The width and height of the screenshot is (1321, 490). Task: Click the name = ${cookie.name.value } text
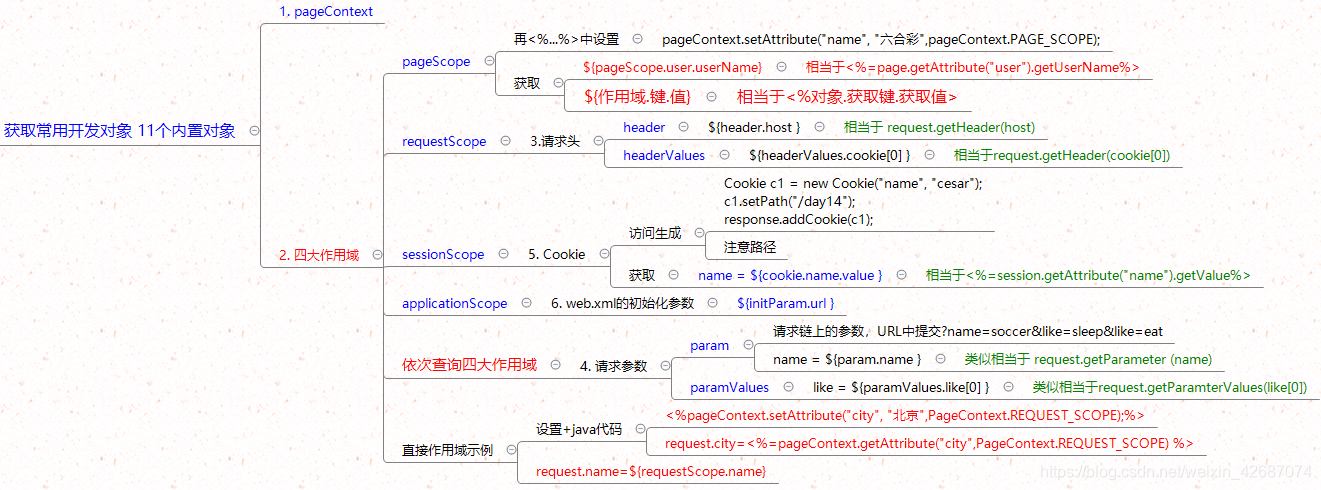[790, 275]
